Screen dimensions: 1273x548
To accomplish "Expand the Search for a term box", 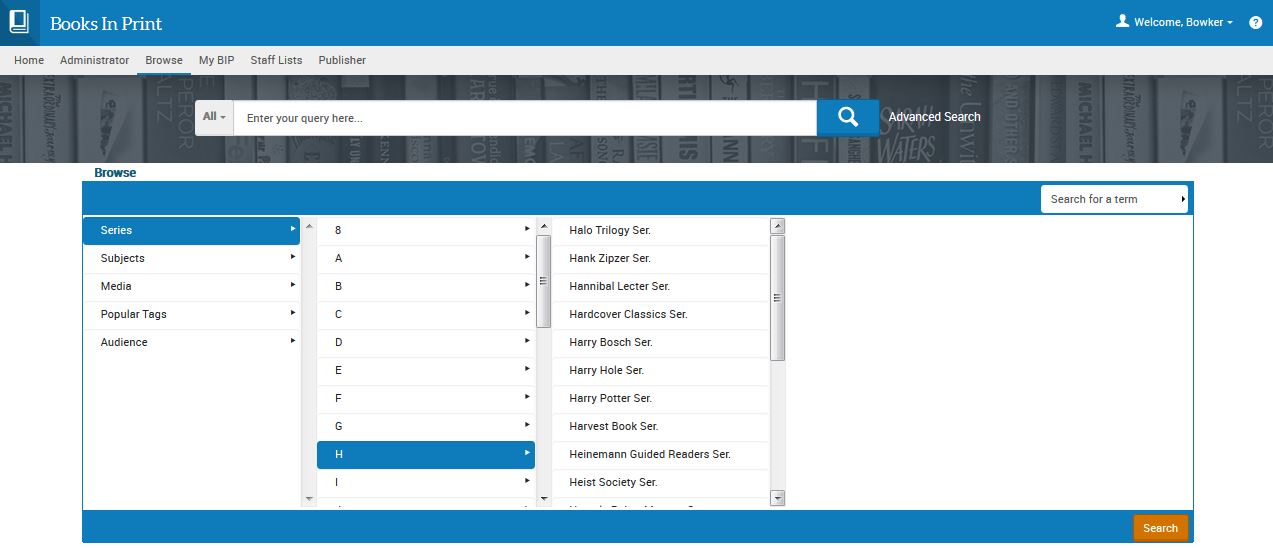I will pyautogui.click(x=1114, y=199).
